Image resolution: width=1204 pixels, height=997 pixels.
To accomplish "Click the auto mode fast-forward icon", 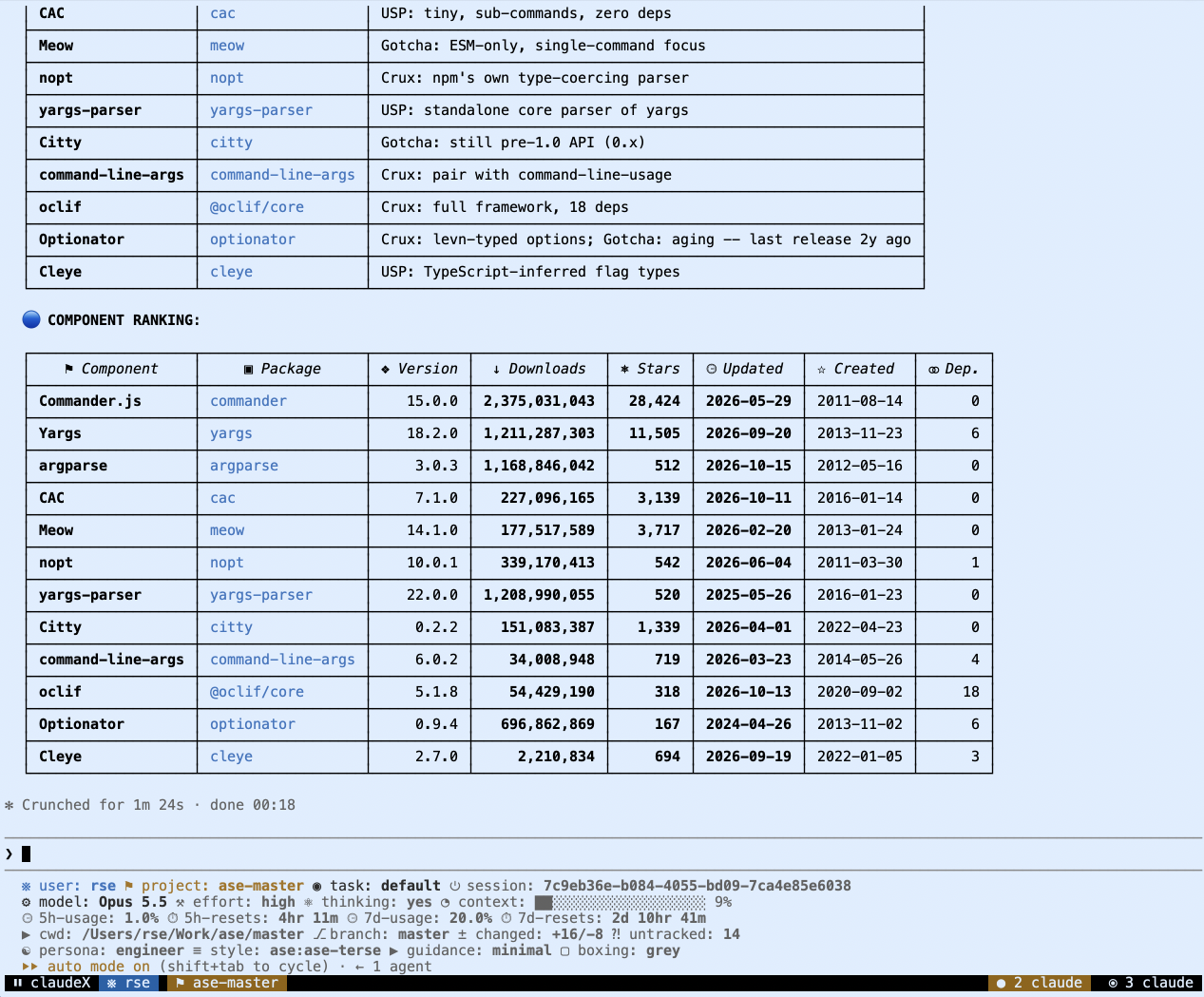I will pos(29,967).
